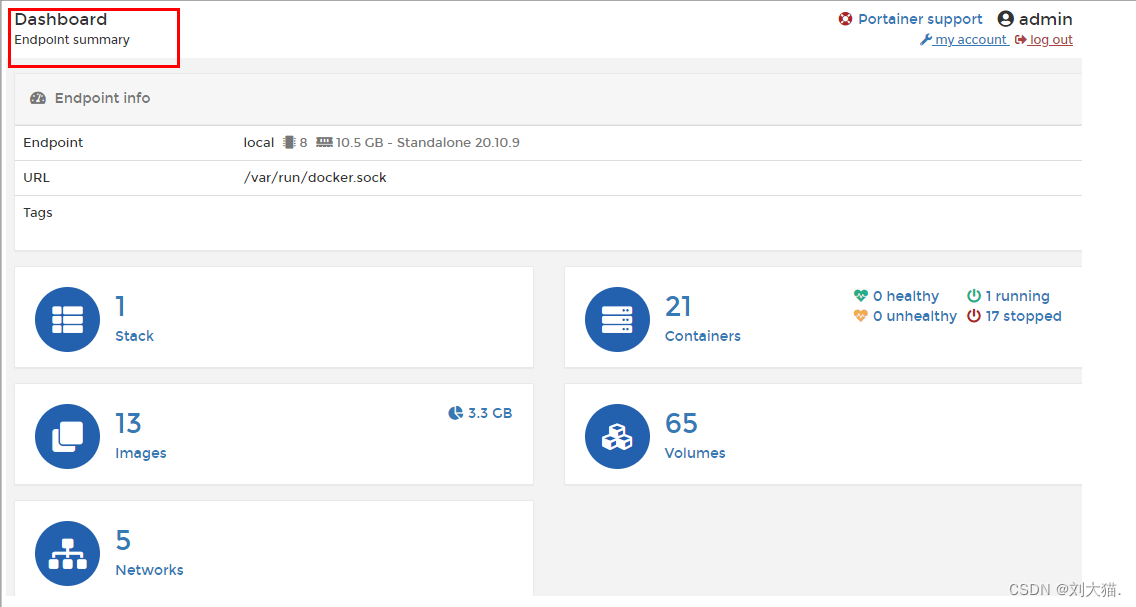Click the volumes count number 65
The image size is (1136, 607).
click(682, 423)
